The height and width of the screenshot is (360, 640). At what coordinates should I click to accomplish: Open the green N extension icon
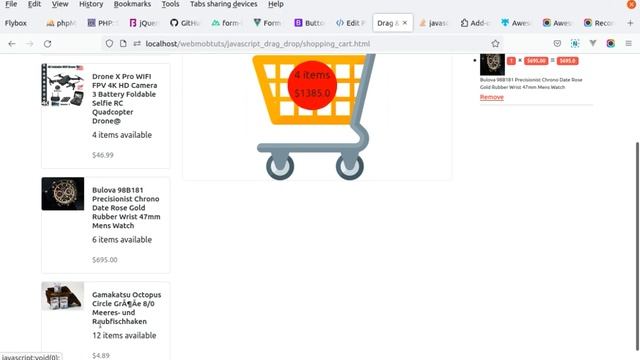tap(575, 43)
